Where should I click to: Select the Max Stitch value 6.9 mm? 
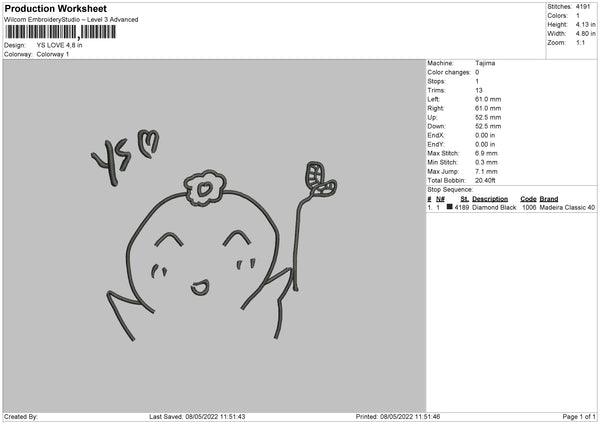(486, 153)
